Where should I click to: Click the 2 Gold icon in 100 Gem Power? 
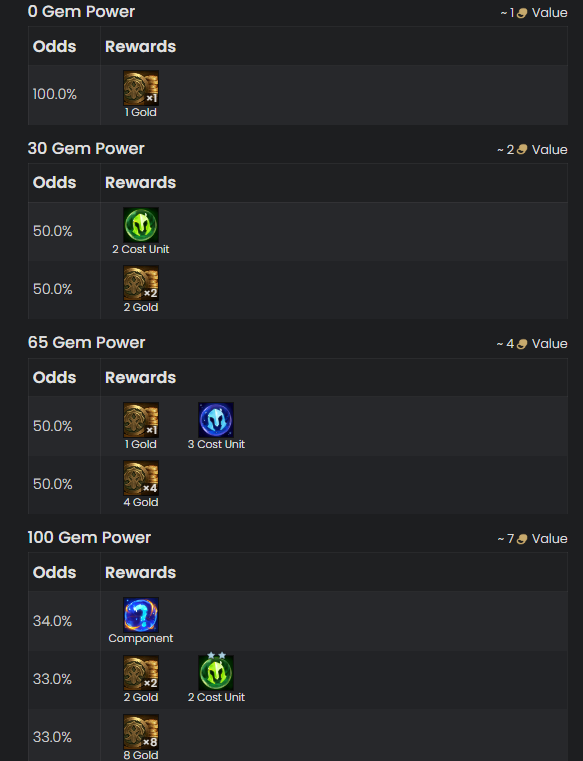tap(141, 673)
